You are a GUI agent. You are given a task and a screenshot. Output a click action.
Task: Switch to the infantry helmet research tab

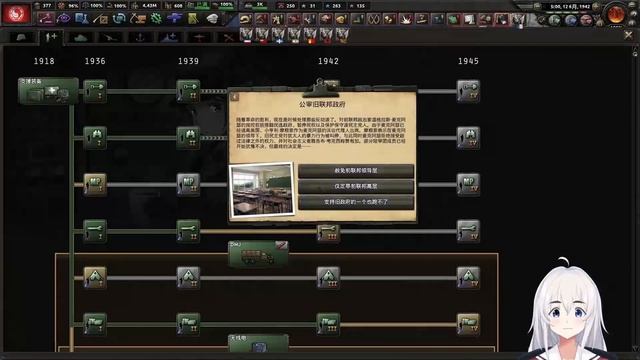click(x=21, y=37)
